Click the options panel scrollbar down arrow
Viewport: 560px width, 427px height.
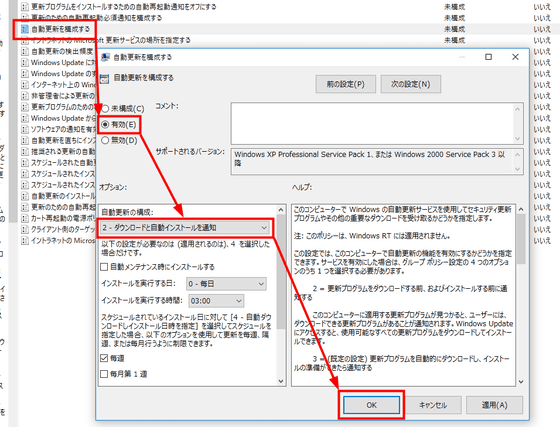281,381
